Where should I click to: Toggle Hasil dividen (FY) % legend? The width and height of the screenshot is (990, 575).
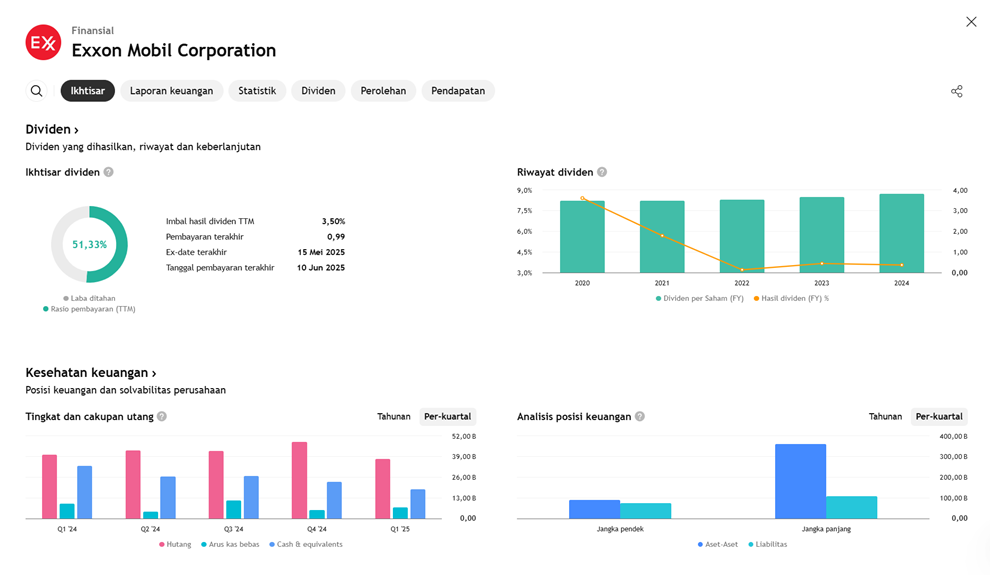pyautogui.click(x=791, y=299)
